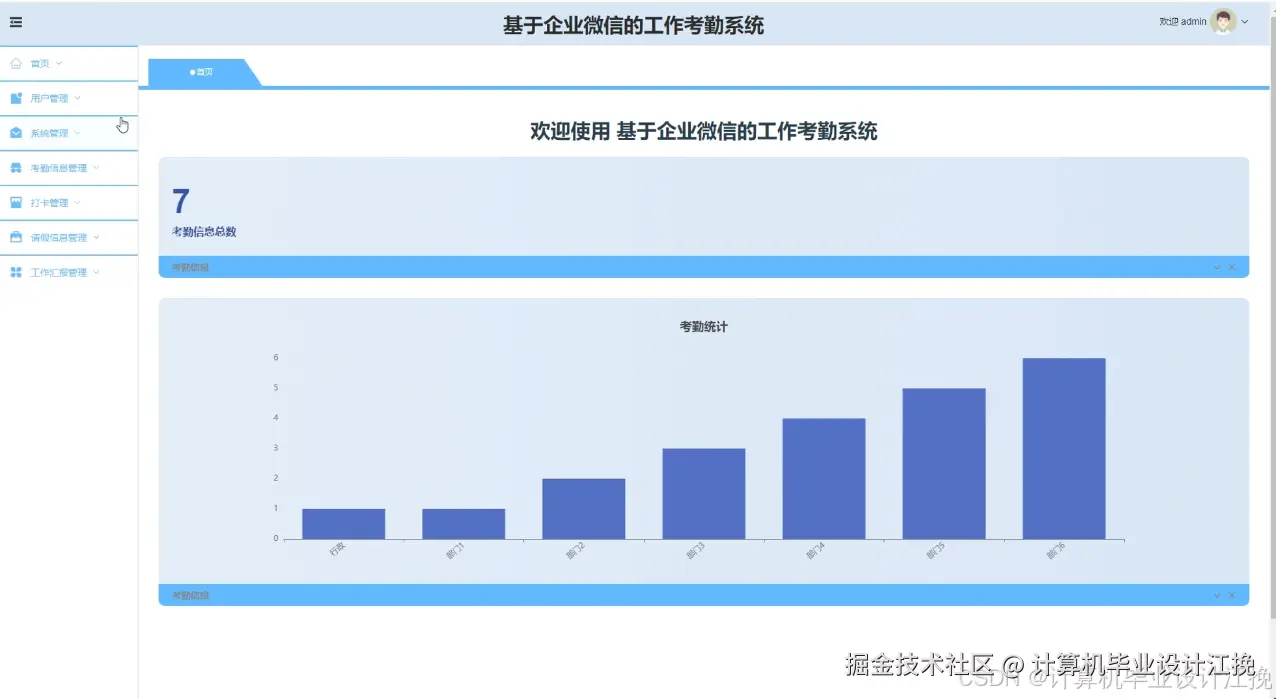The width and height of the screenshot is (1276, 699).
Task: Click the number 7 statistic
Action: point(181,201)
